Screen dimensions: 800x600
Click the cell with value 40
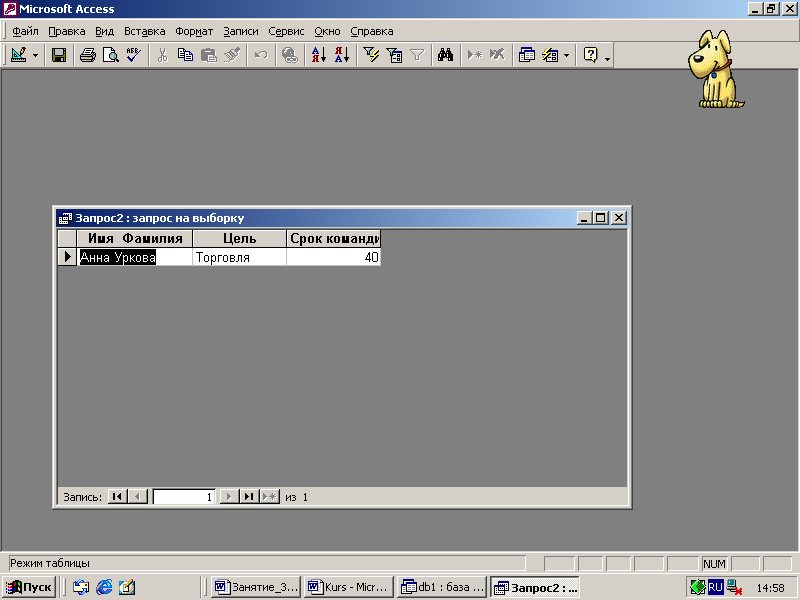point(334,257)
